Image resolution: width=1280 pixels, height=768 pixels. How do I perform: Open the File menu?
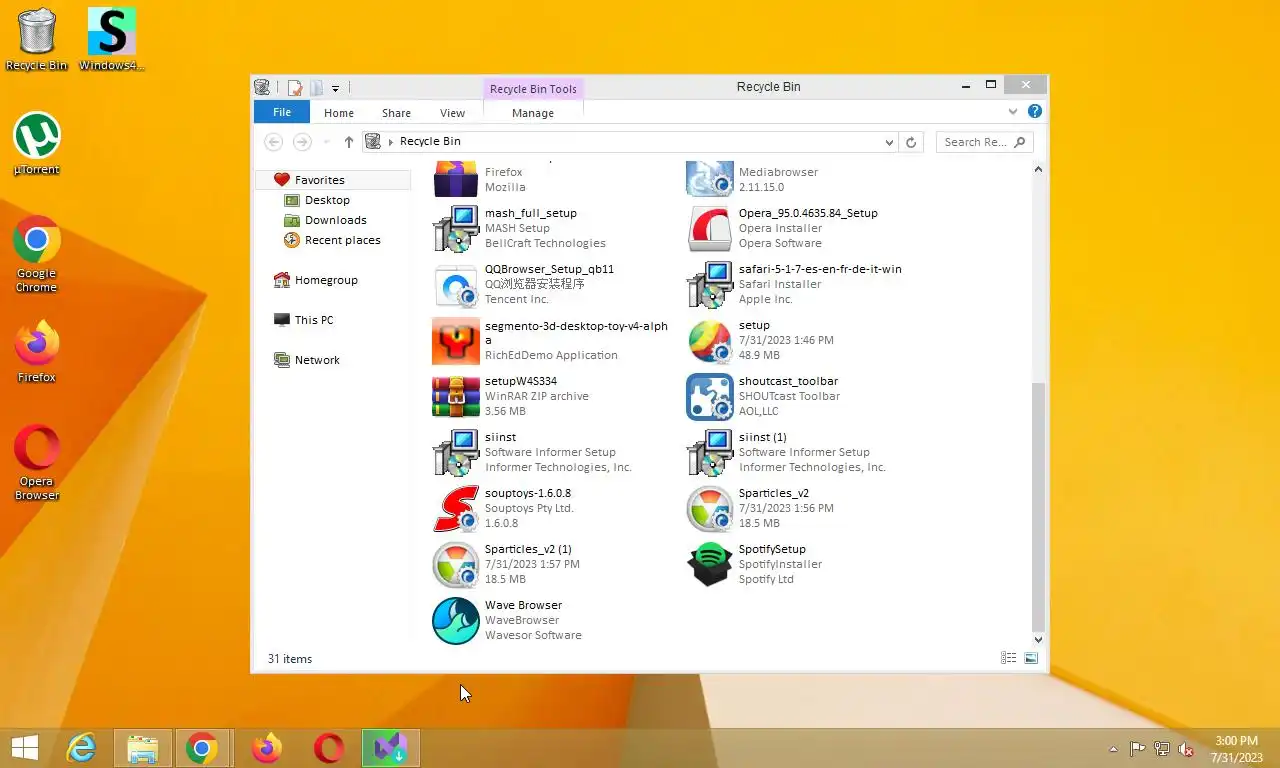tap(282, 113)
